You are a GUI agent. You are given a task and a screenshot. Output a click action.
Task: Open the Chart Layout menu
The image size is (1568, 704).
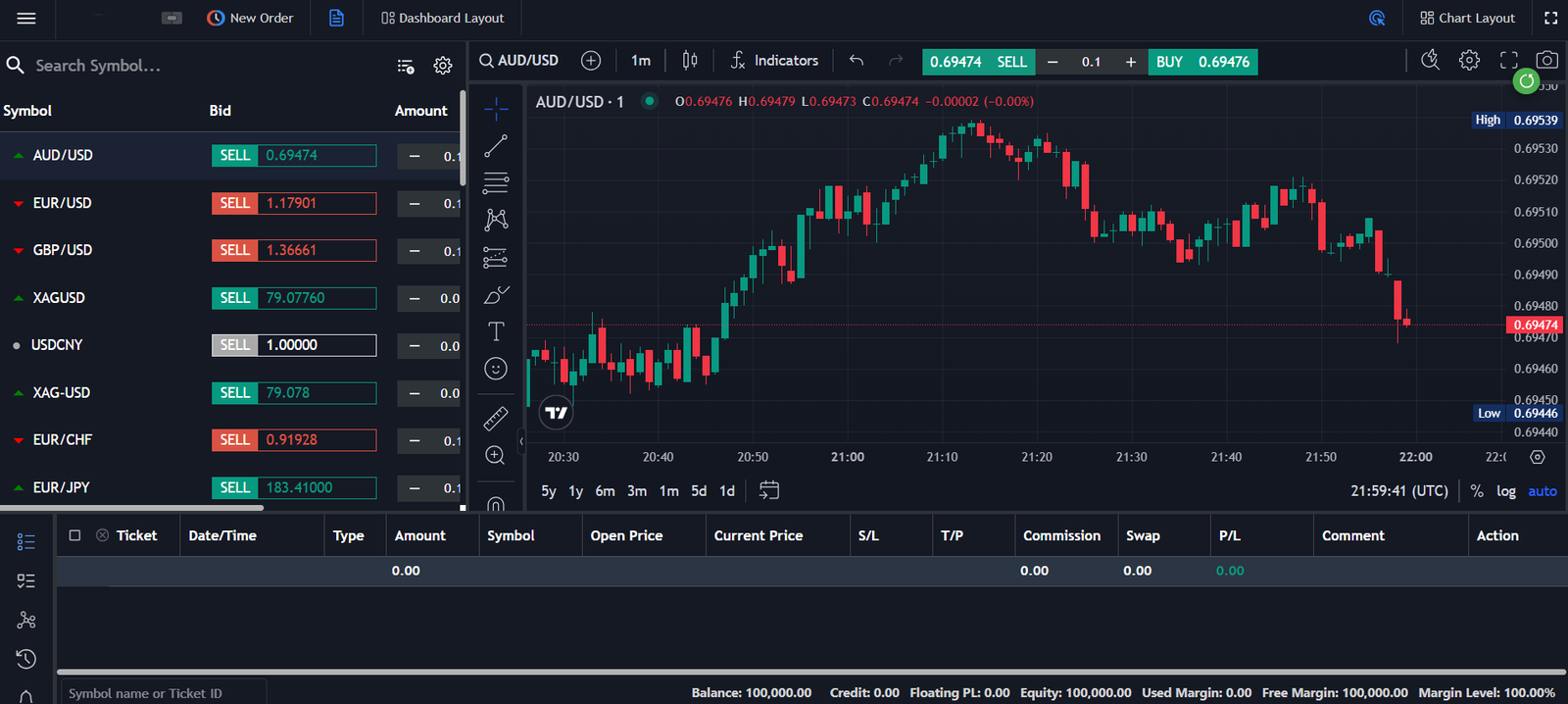tap(1467, 18)
